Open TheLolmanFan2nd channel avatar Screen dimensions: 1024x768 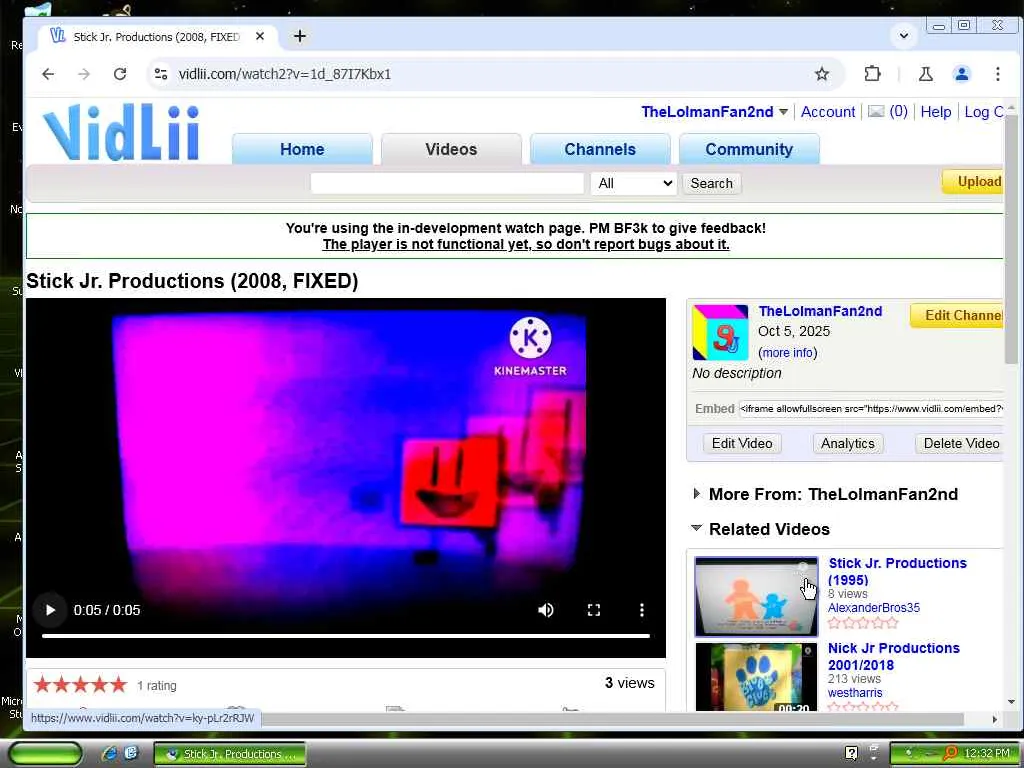pyautogui.click(x=720, y=332)
